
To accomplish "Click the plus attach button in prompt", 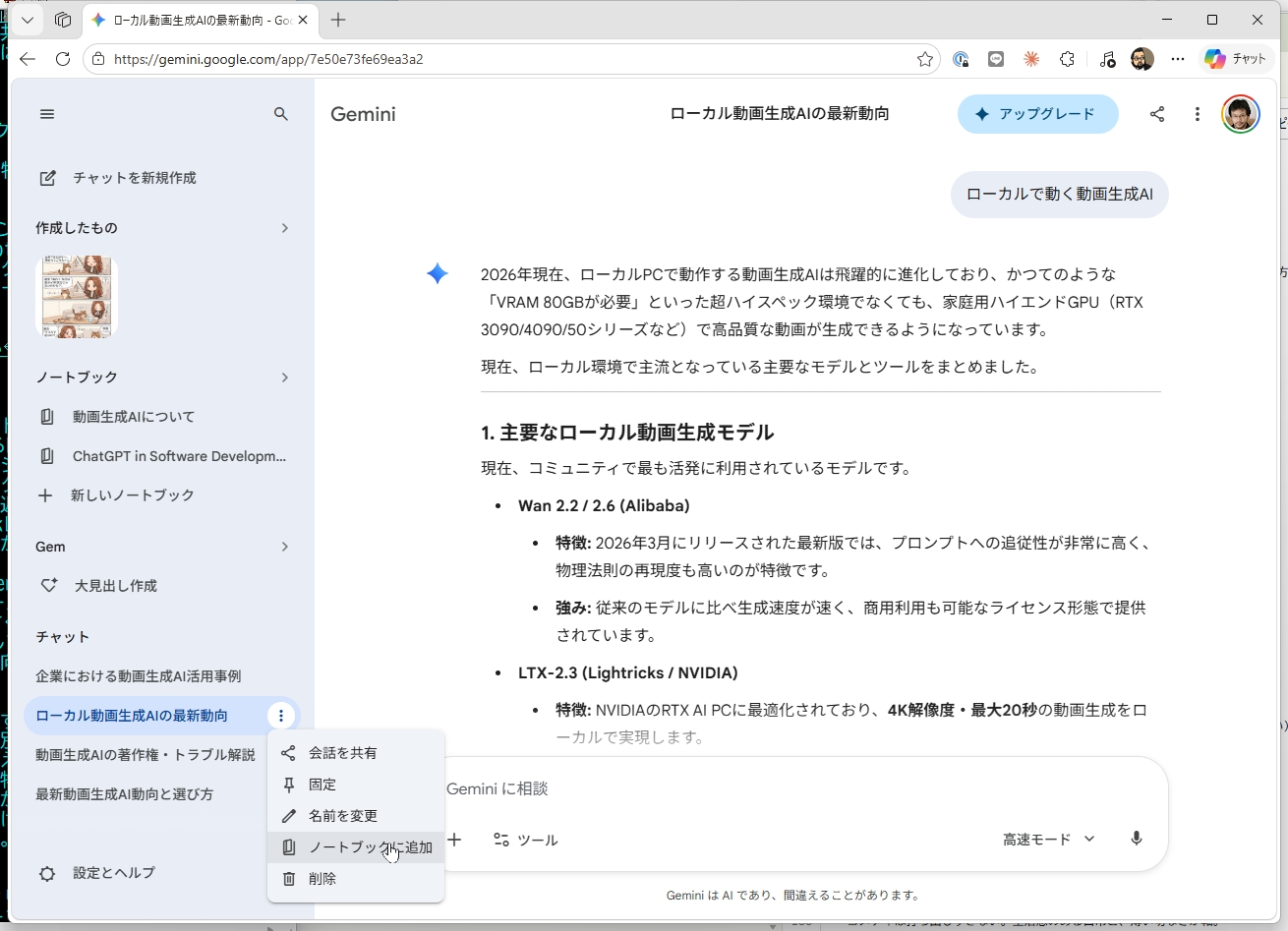I will click(454, 840).
